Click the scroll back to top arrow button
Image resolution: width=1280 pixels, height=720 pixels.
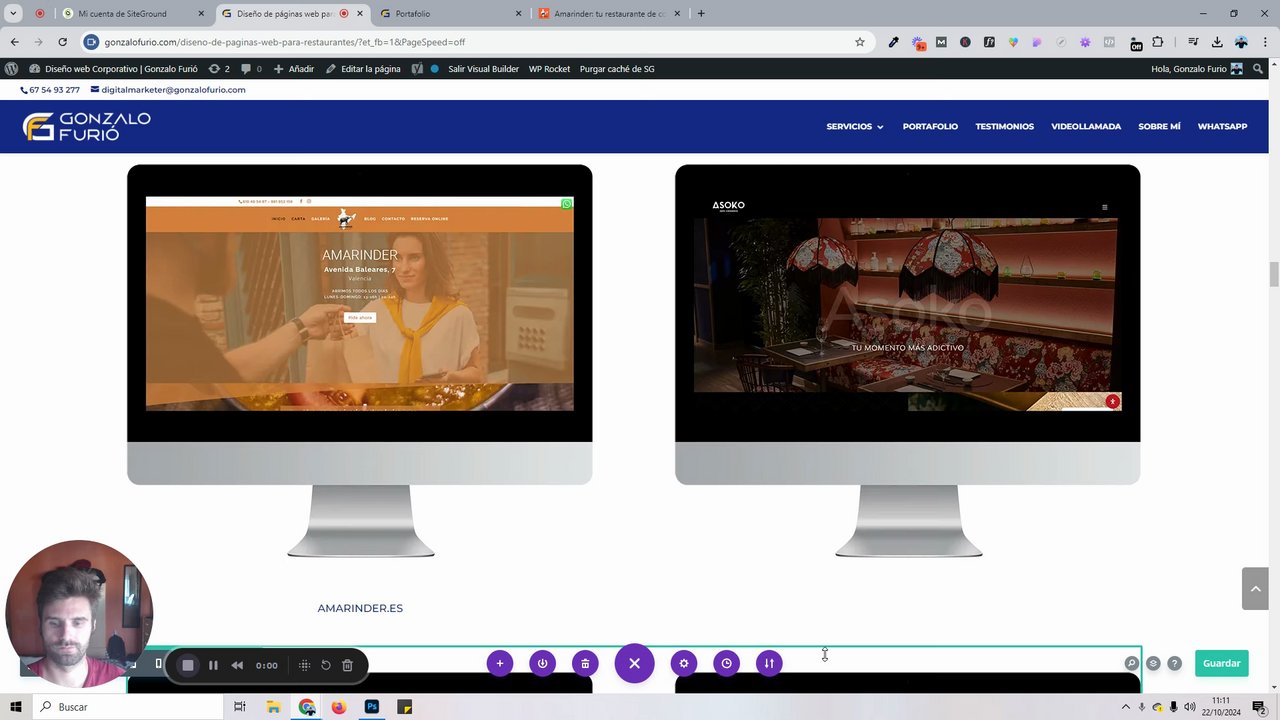pos(1255,589)
